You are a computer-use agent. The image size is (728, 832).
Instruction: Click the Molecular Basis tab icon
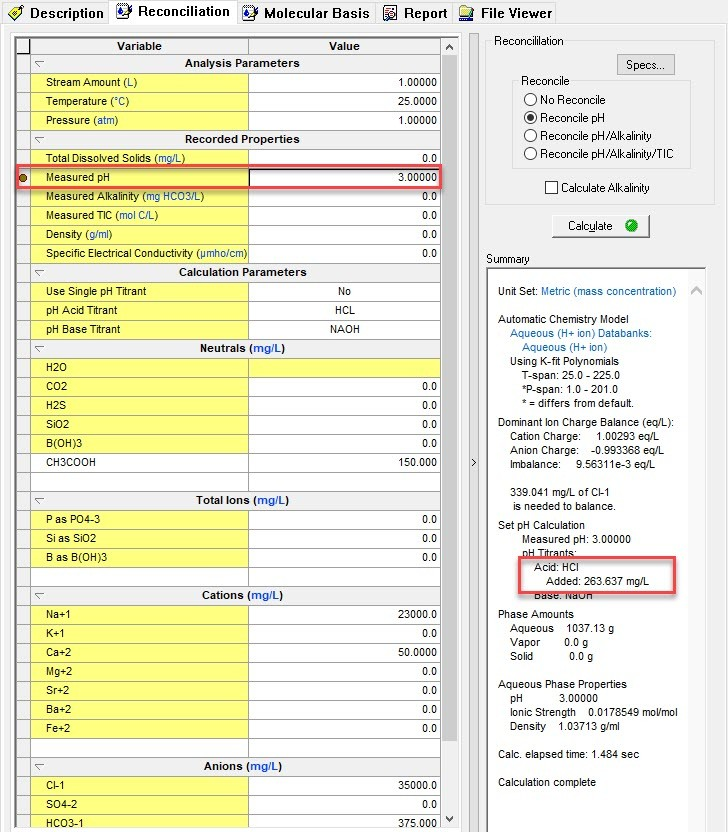[x=250, y=13]
